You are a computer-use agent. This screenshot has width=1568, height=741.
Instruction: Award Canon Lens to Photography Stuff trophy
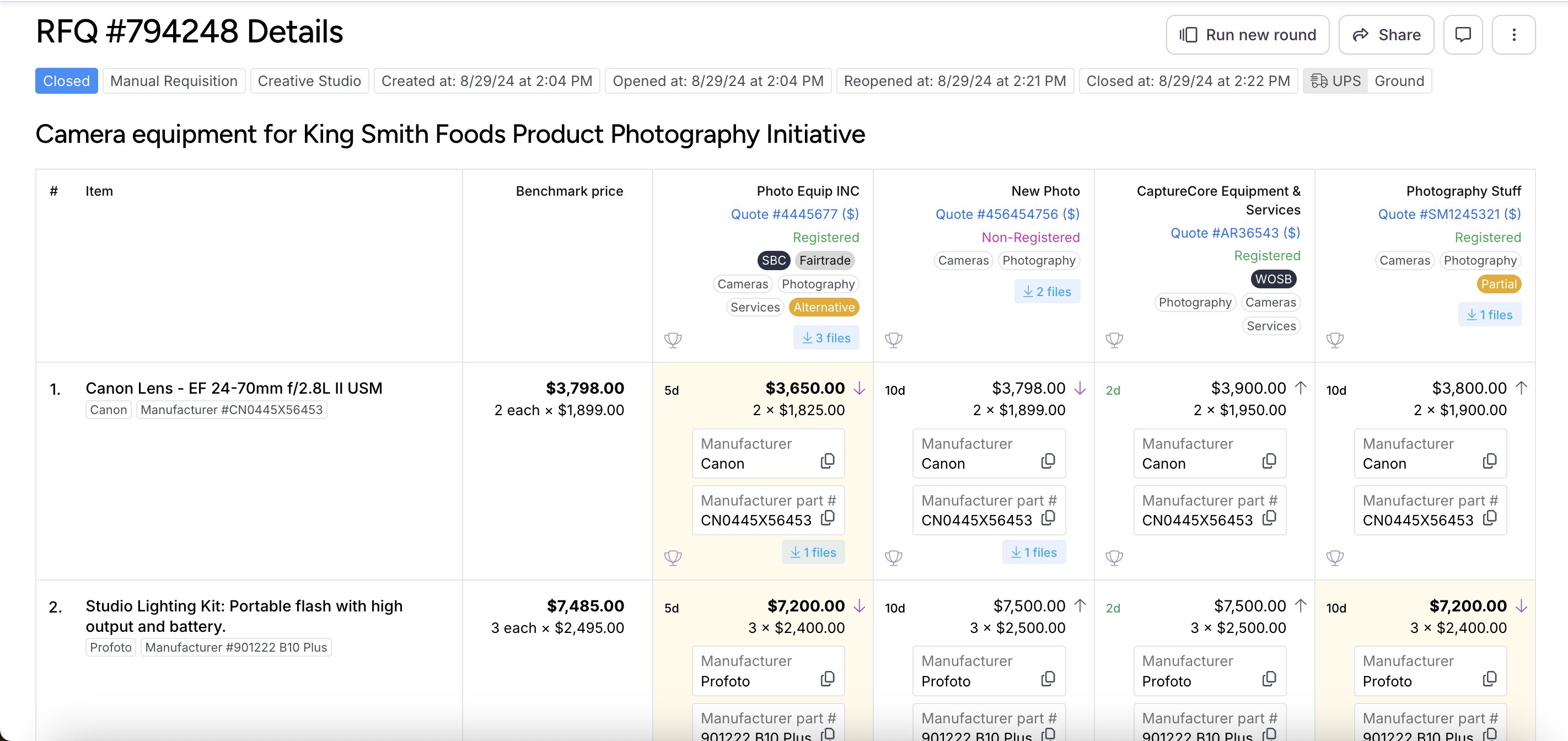1335,557
